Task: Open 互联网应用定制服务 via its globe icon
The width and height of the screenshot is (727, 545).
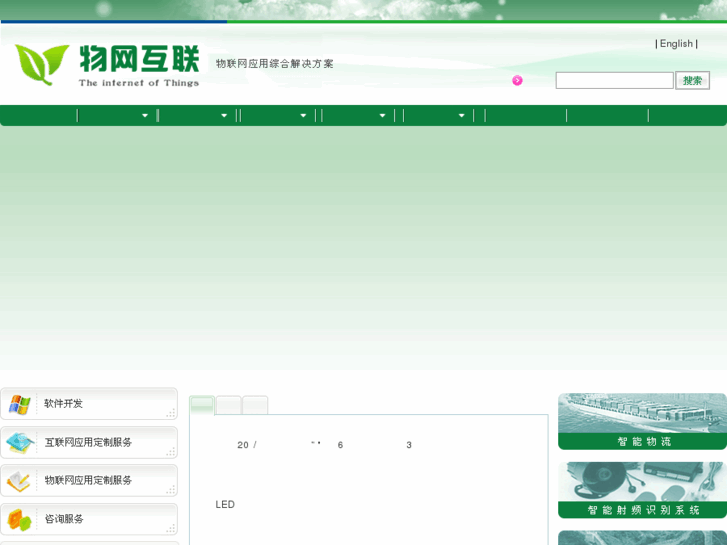Action: (19, 443)
